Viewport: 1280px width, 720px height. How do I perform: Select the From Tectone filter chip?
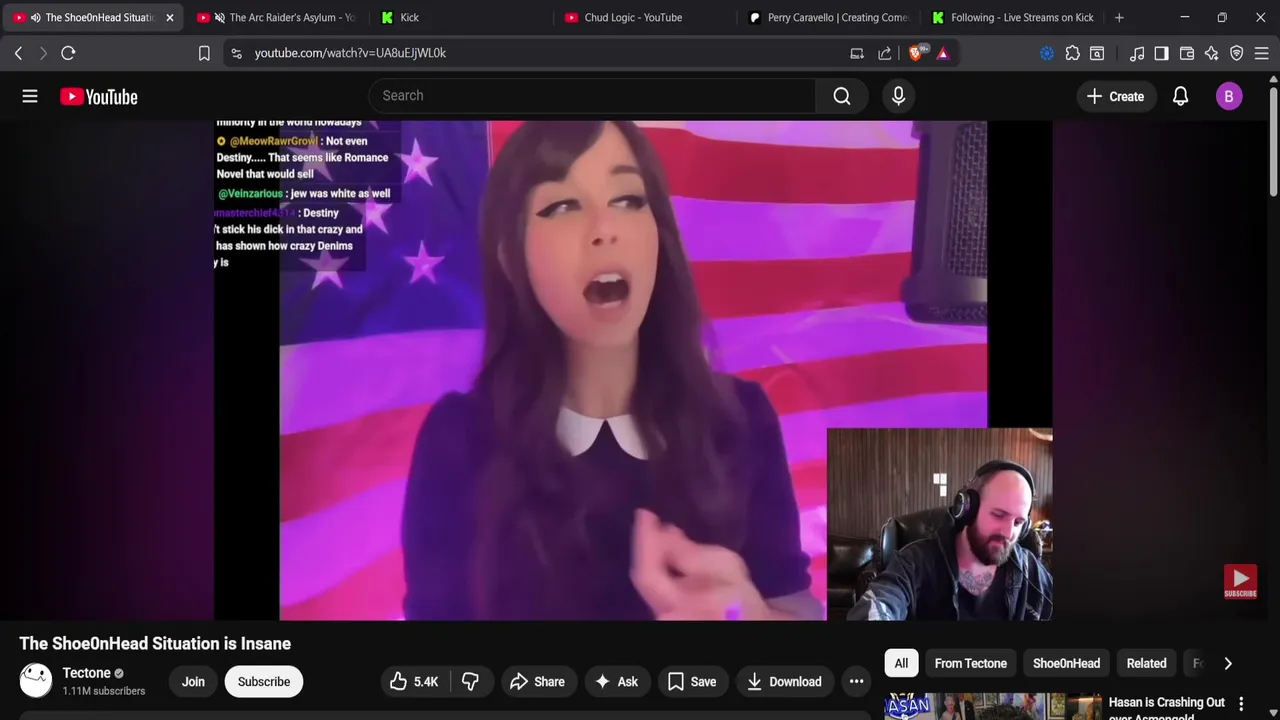pyautogui.click(x=970, y=663)
